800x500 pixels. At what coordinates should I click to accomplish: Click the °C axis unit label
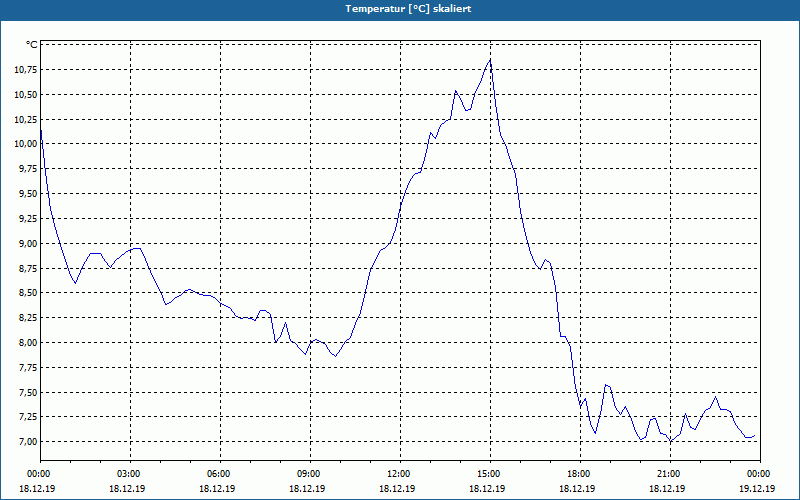(x=32, y=45)
